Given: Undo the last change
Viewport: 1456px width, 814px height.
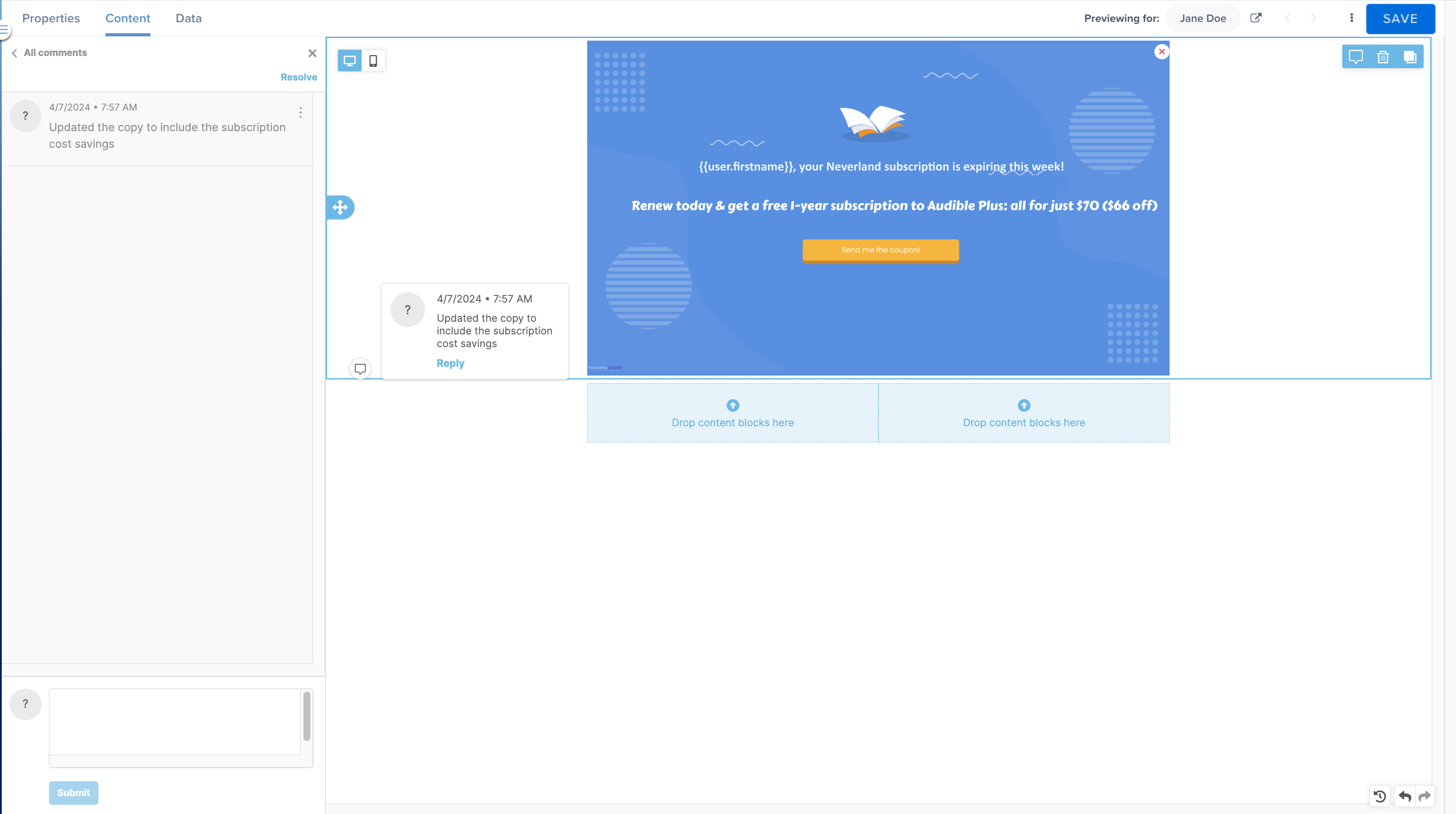Looking at the screenshot, I should click(x=1405, y=796).
